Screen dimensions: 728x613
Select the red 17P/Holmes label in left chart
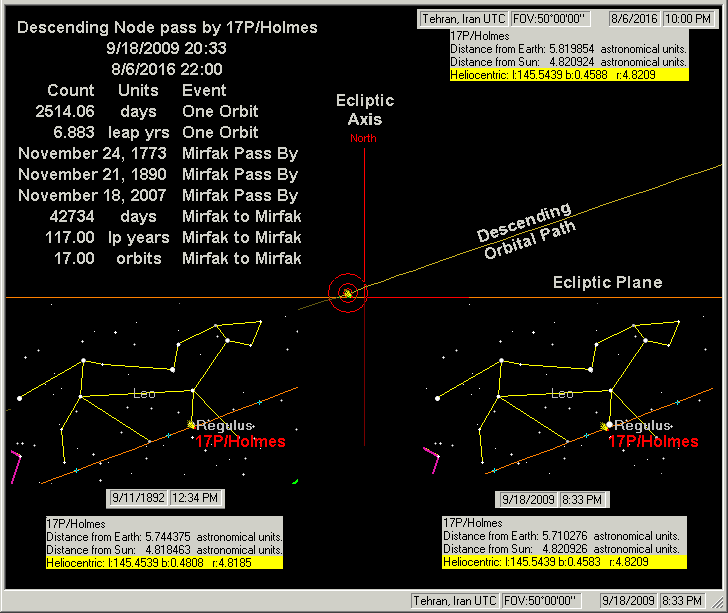pos(240,441)
